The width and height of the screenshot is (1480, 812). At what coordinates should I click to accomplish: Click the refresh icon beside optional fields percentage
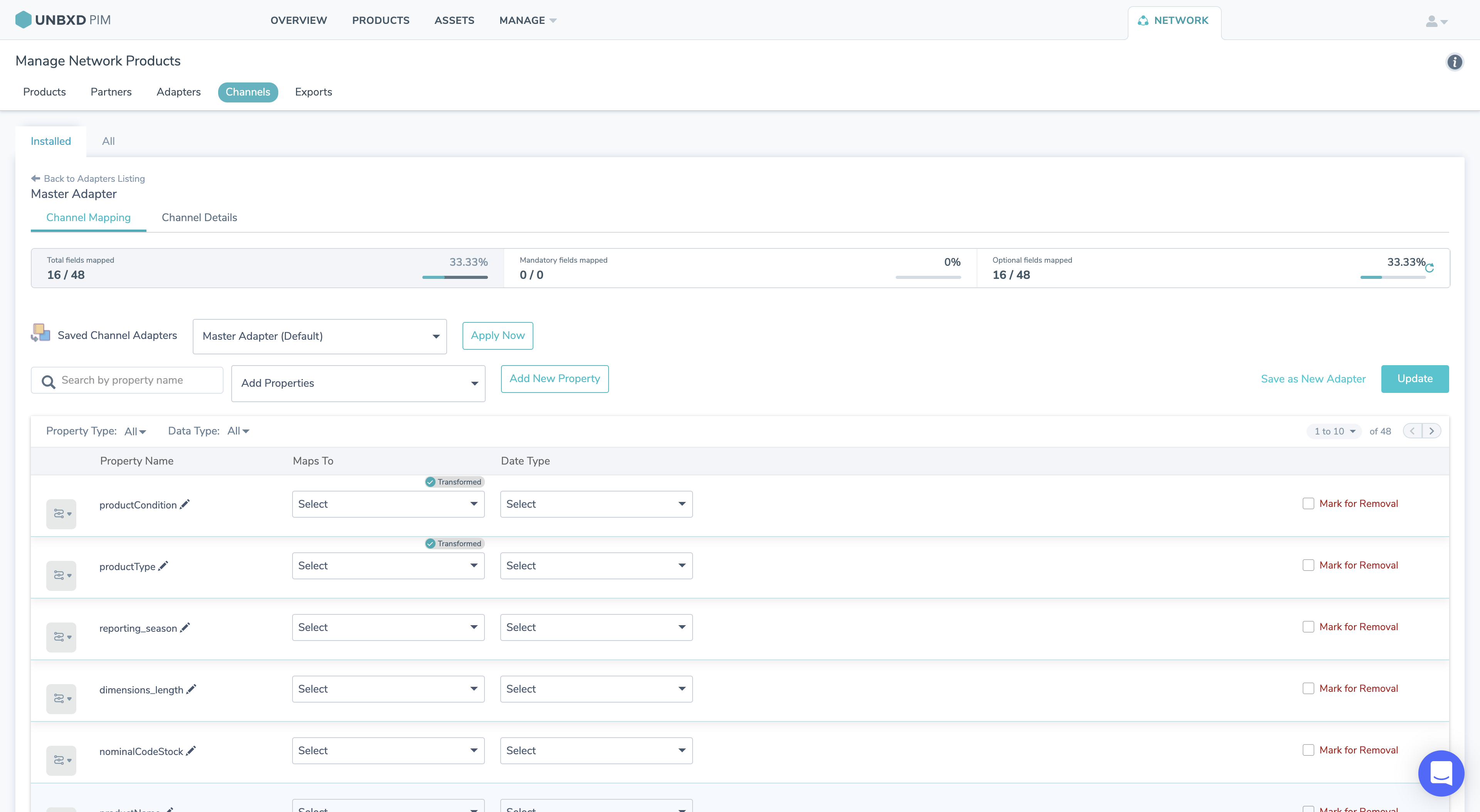tap(1430, 268)
